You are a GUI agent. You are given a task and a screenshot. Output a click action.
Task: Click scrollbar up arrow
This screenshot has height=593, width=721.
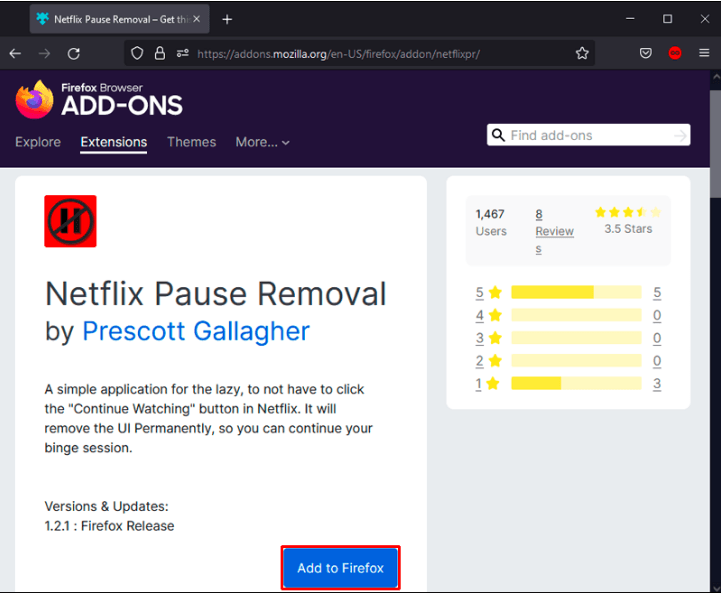[716, 77]
